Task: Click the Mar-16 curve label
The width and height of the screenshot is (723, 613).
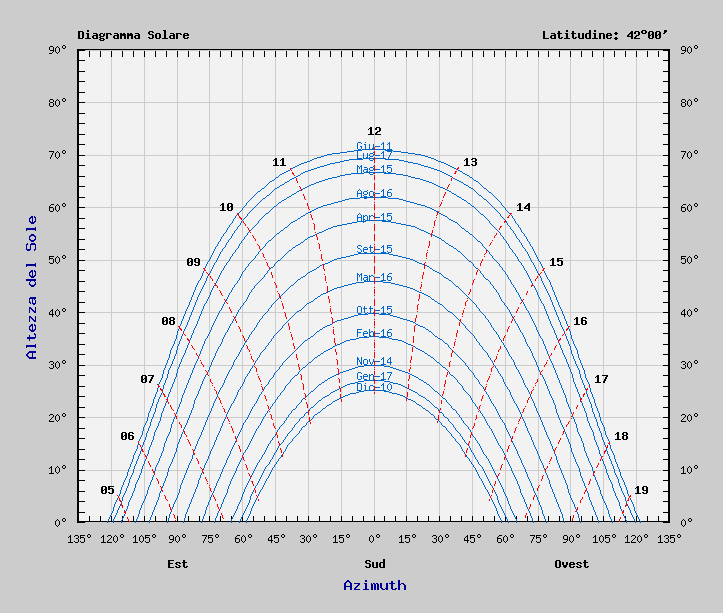Action: [374, 278]
